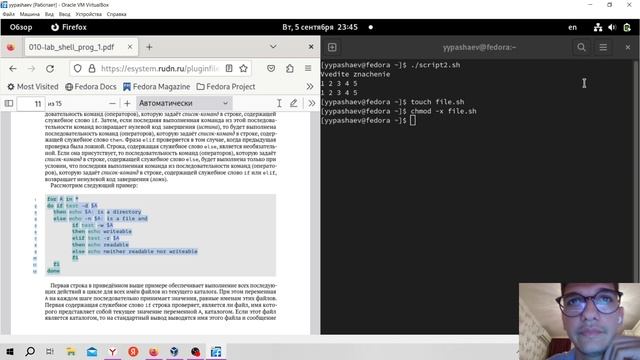Toggle reader view in address bar
Image resolution: width=640 pixels, height=360 pixels.
point(229,69)
